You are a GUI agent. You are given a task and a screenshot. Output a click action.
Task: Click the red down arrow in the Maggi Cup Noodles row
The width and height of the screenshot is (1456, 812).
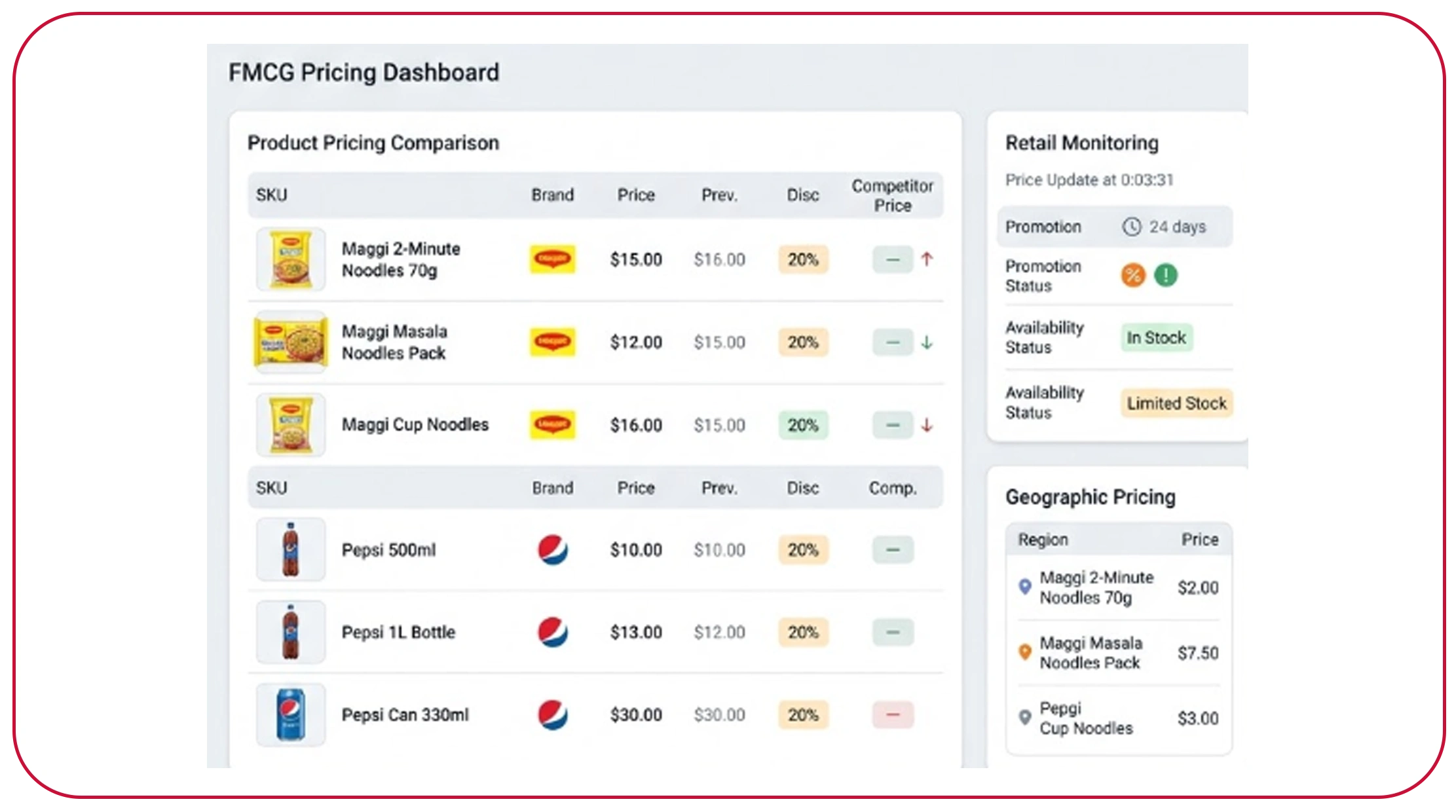tap(926, 425)
